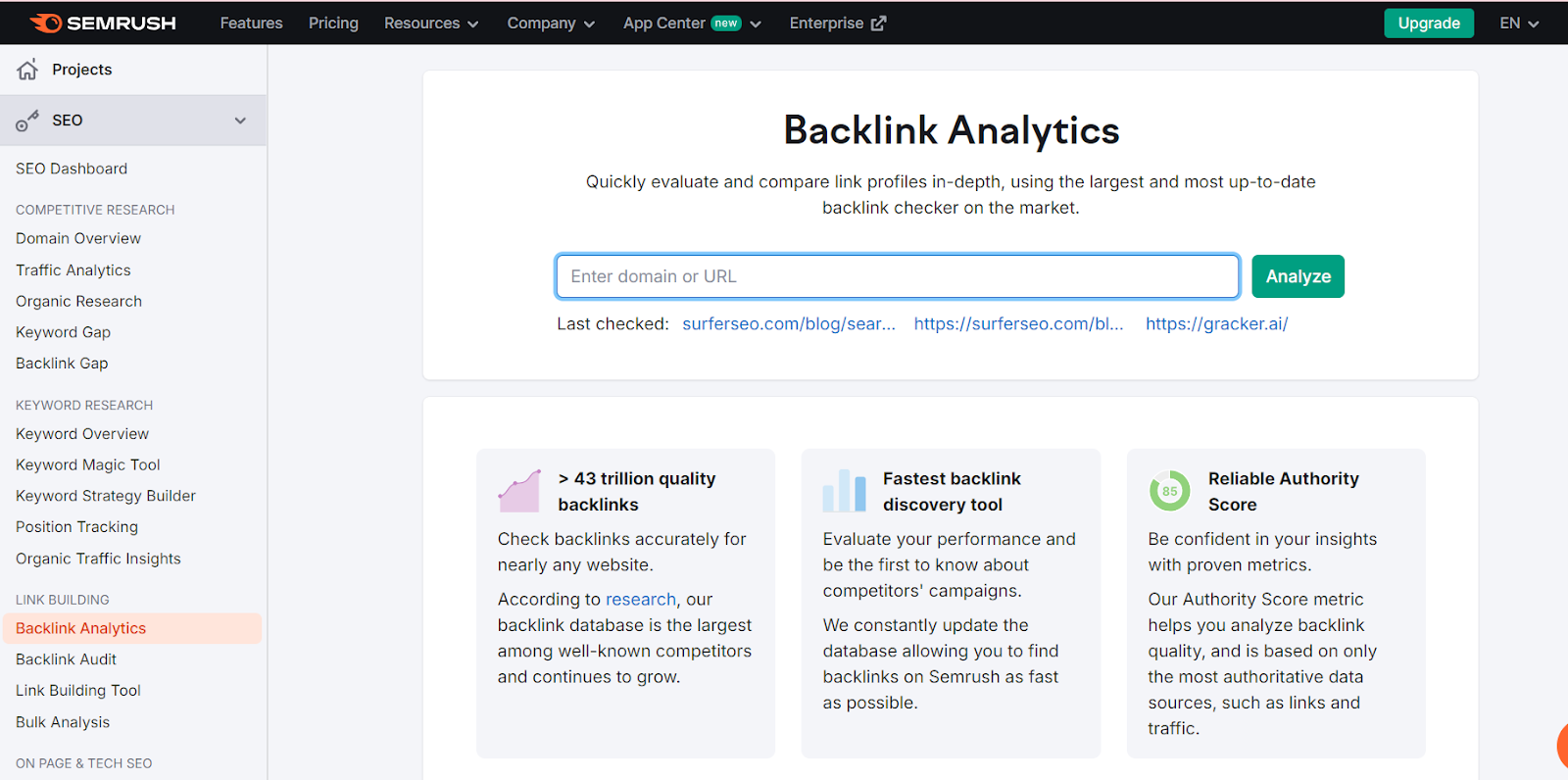The width and height of the screenshot is (1568, 780).
Task: Select Keyword Overview in sidebar
Action: click(x=82, y=434)
